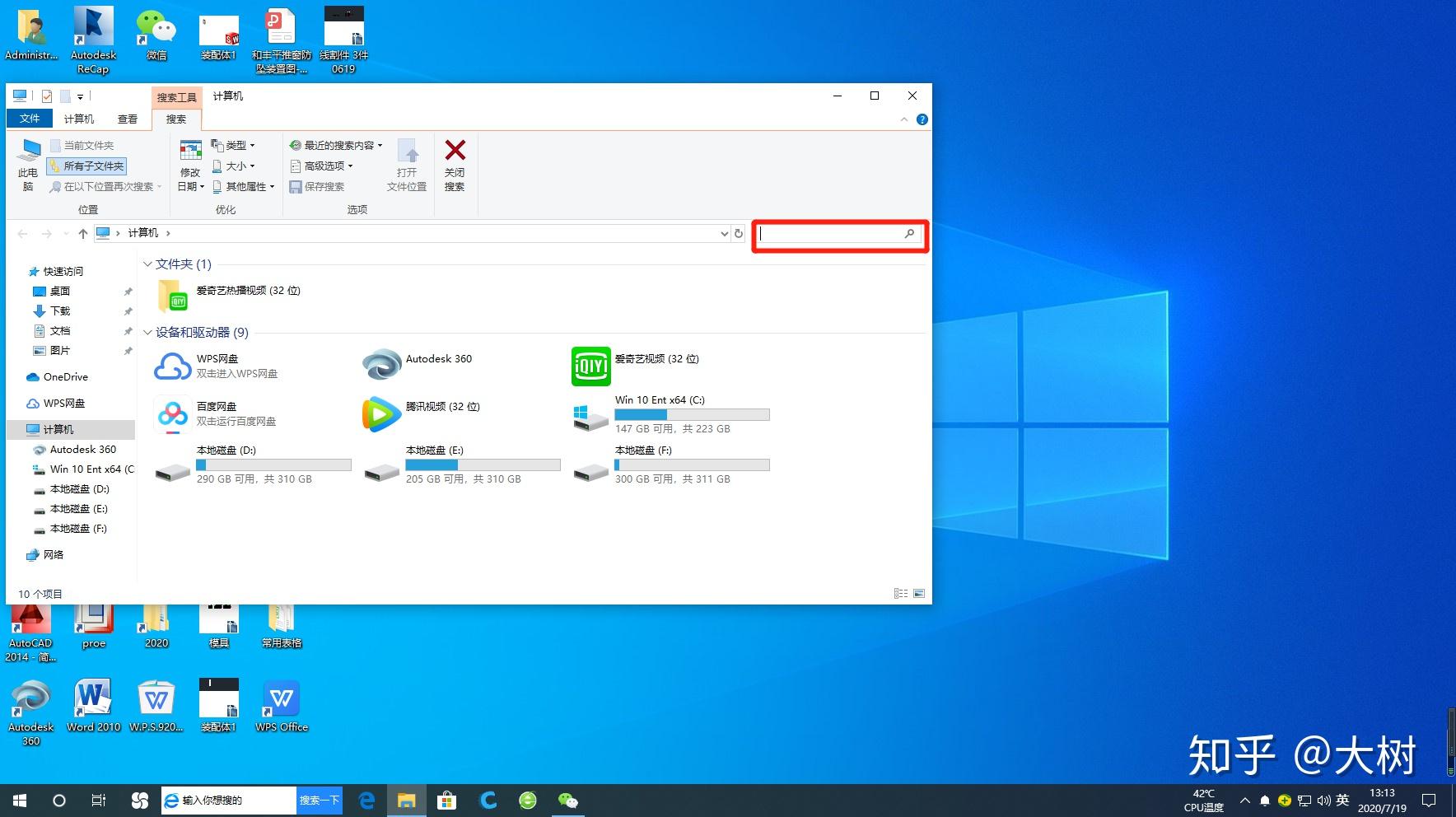Open the 微信 desktop shortcut
The width and height of the screenshot is (1456, 817).
(156, 34)
